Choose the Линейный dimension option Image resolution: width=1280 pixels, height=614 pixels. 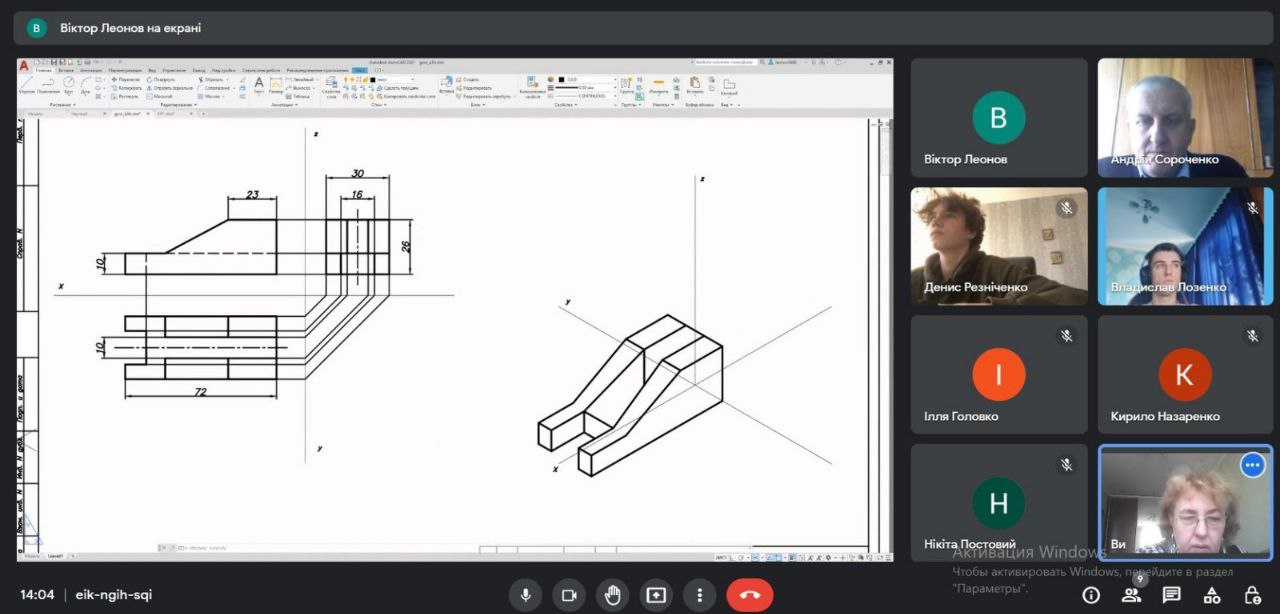302,79
